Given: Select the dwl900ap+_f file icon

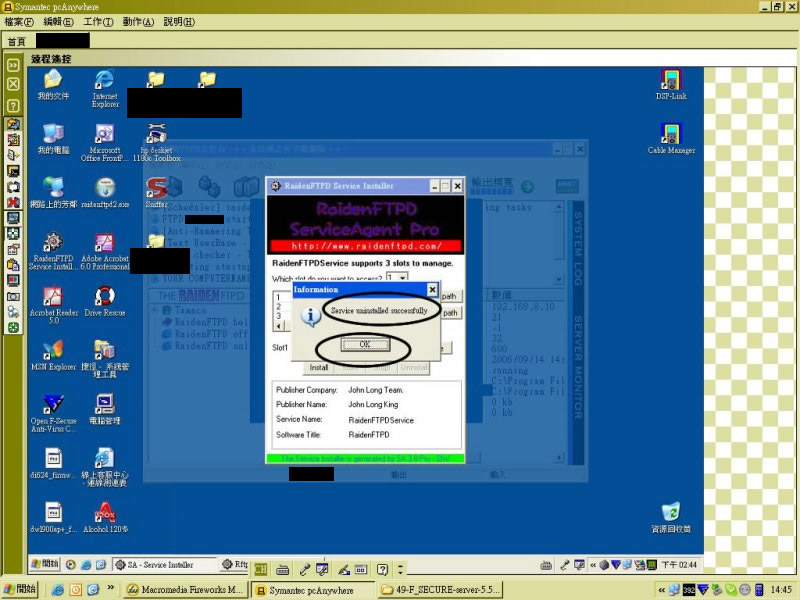Looking at the screenshot, I should pos(53,518).
